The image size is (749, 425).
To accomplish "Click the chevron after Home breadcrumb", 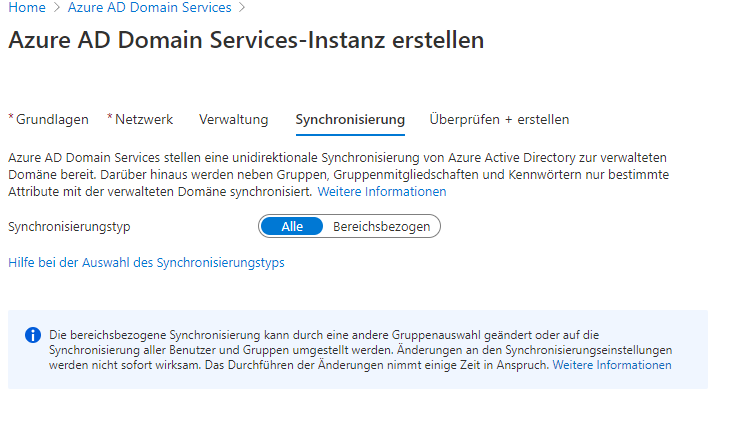I will 56,8.
